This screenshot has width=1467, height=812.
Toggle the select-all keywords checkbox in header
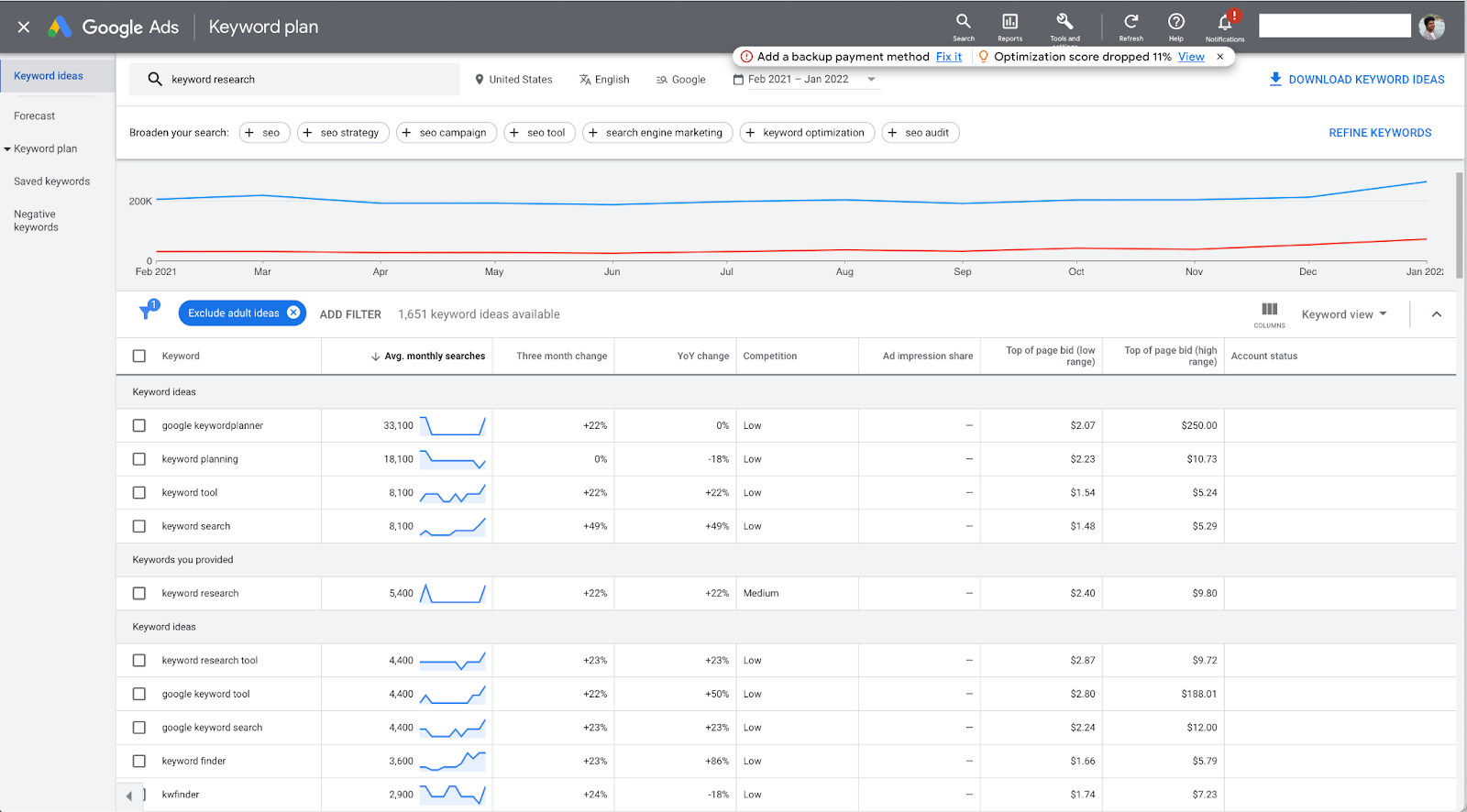(x=139, y=357)
